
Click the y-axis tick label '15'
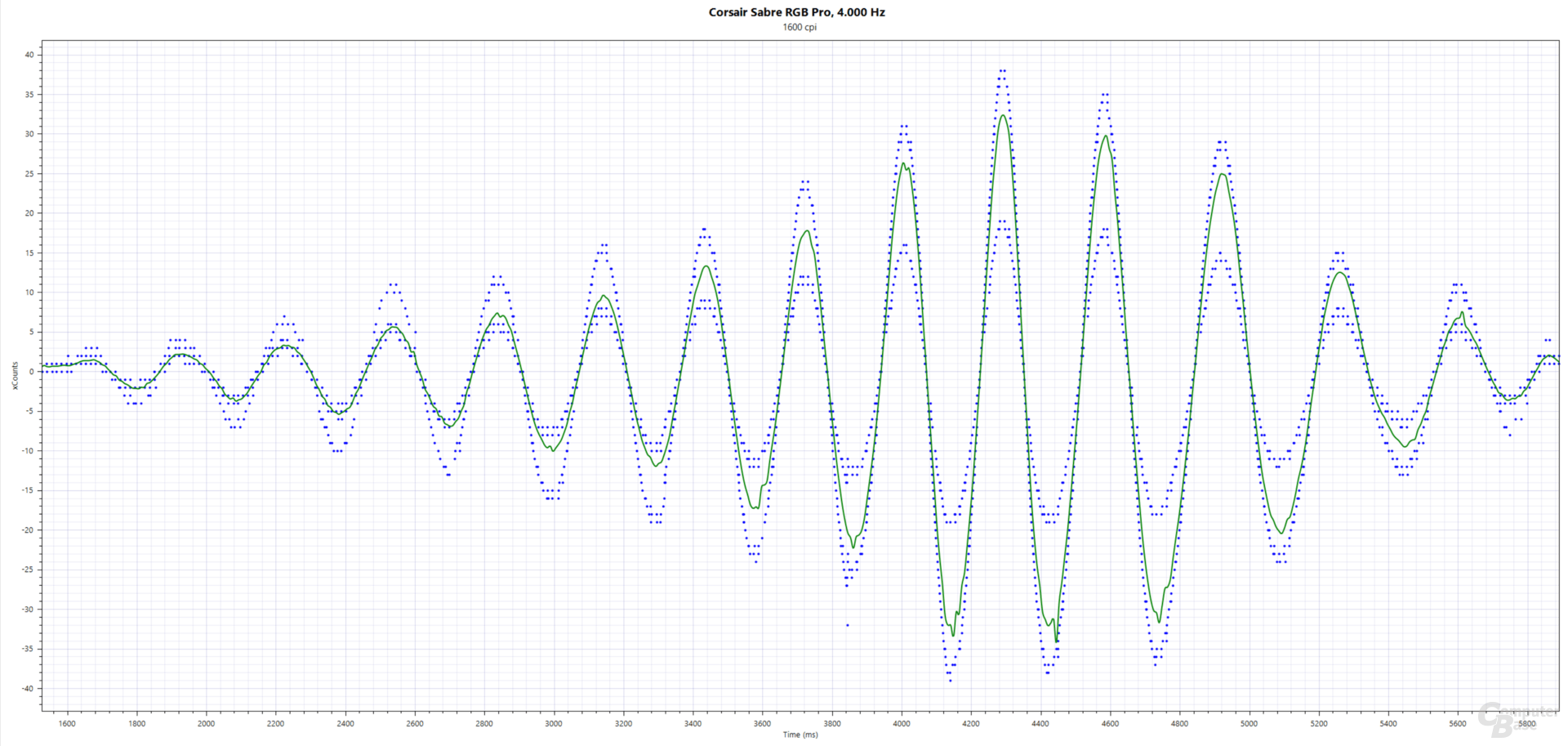point(29,253)
